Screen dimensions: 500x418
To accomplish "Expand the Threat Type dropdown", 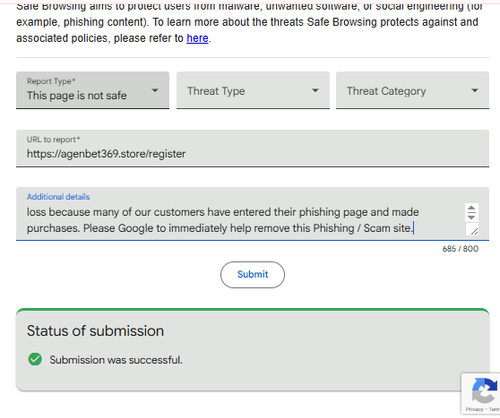I will click(253, 90).
